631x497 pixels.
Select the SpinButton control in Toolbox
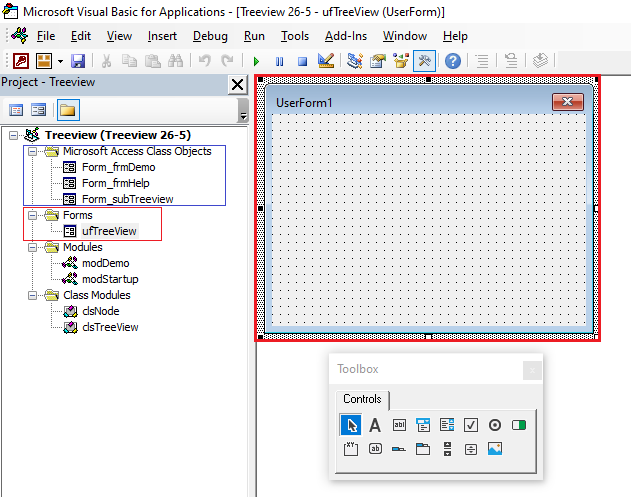click(471, 449)
